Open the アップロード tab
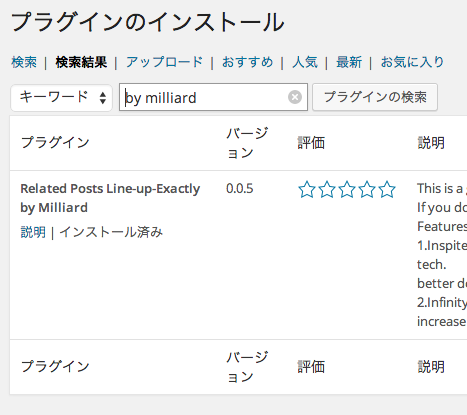Viewport: 467px width, 415px height. coord(164,62)
